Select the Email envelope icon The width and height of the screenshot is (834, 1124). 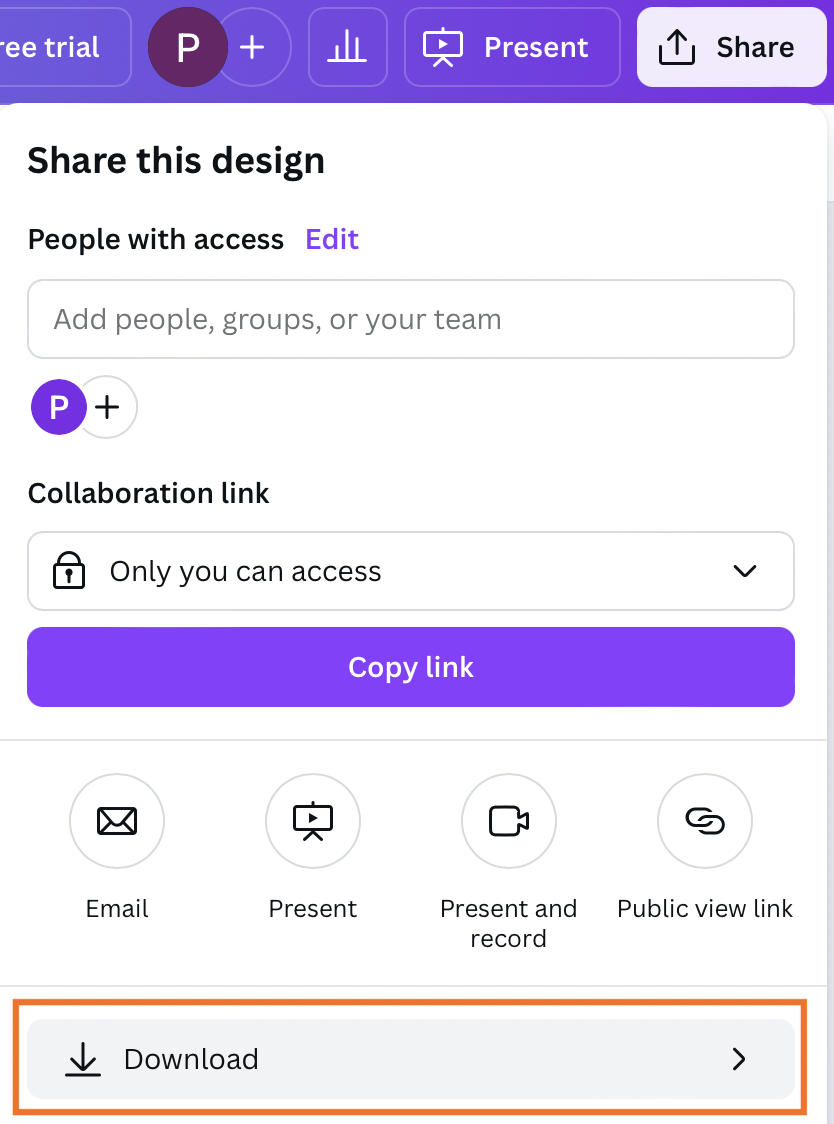coord(117,821)
